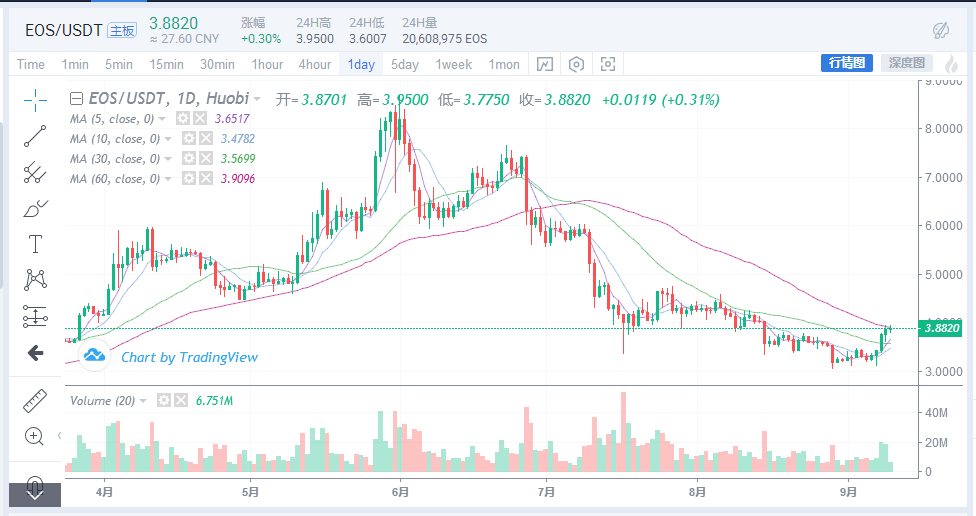976x516 pixels.
Task: Click the Chart by TradingView link
Action: point(189,357)
